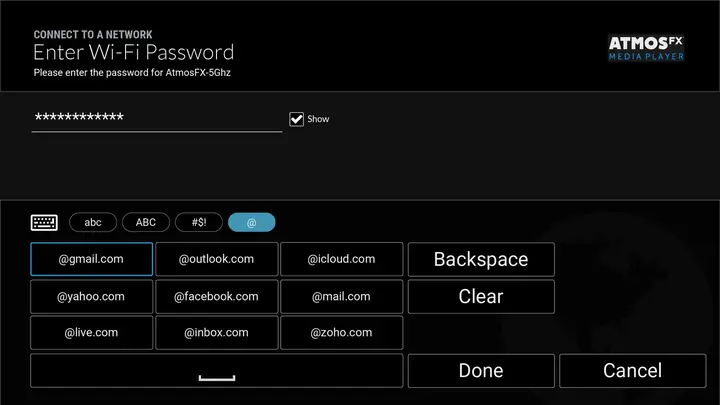Insert @live.com
Screen dimensions: 720x405
91,333
